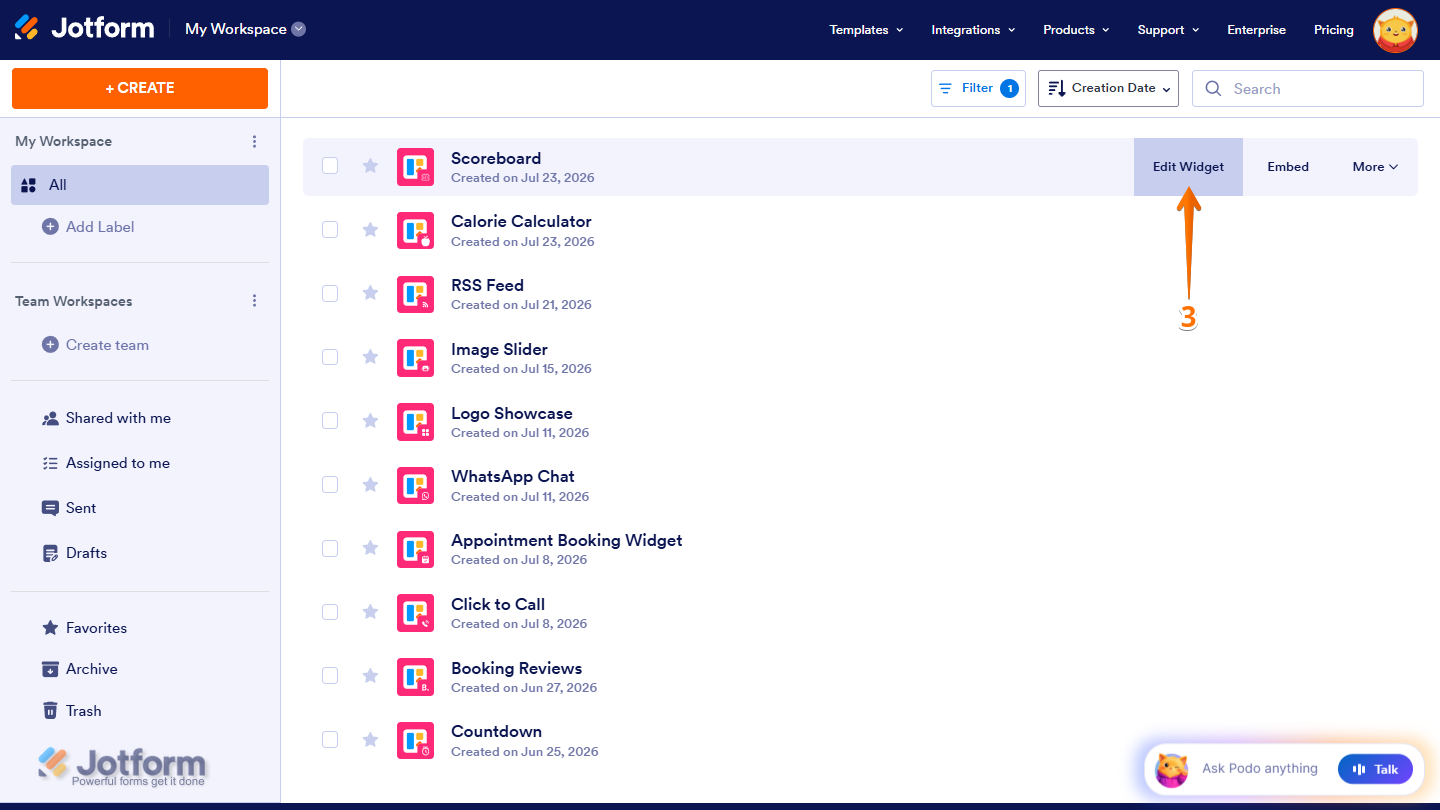Viewport: 1440px width, 810px height.
Task: Select All in My Workspace sidebar
Action: coord(140,185)
